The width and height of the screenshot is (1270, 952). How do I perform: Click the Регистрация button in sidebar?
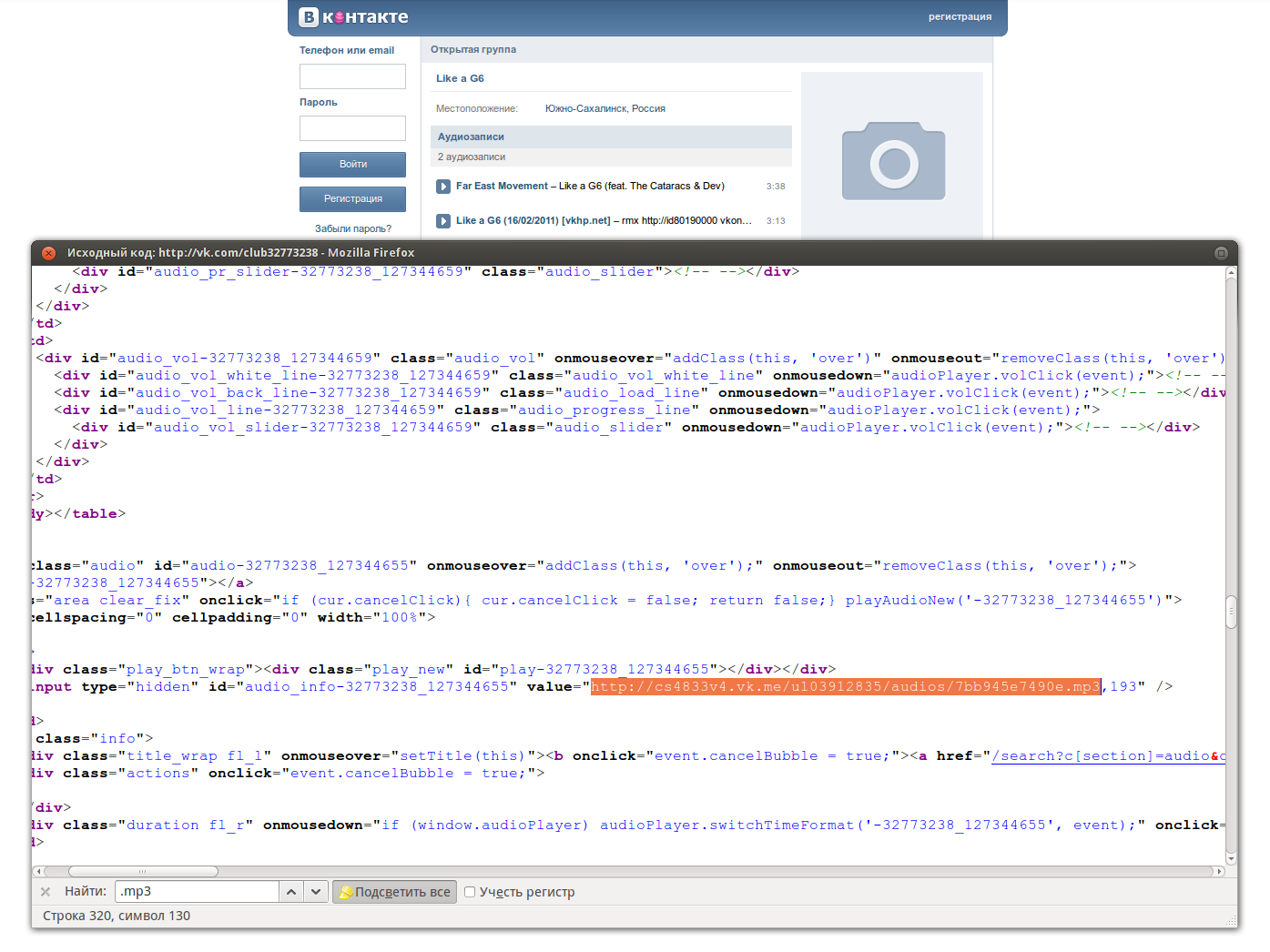(352, 199)
